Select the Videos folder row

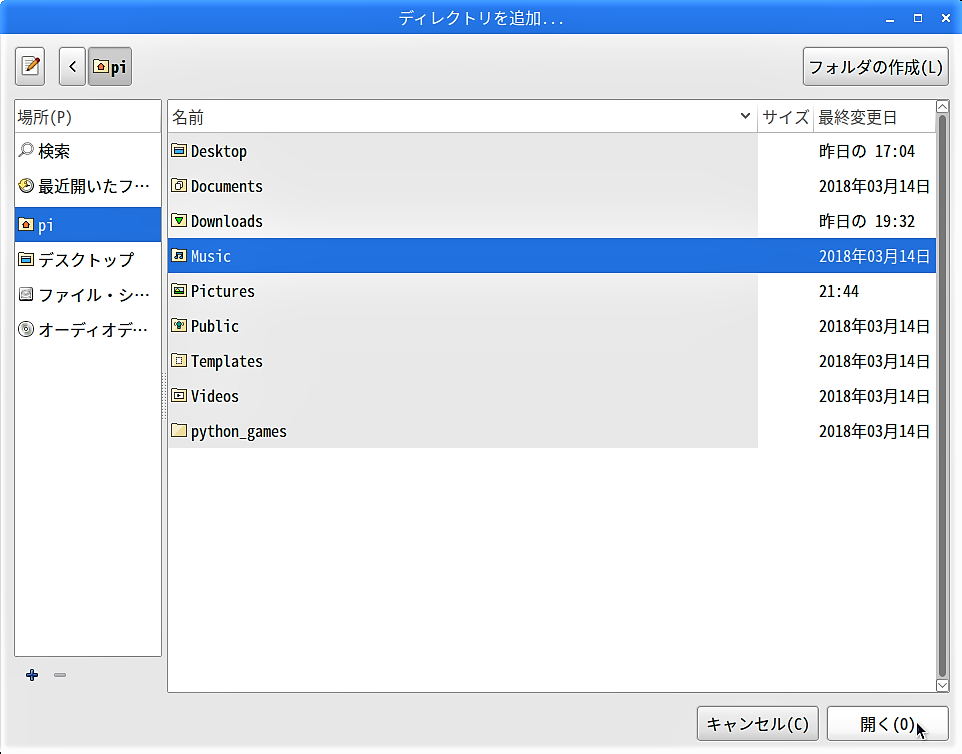[x=214, y=397]
